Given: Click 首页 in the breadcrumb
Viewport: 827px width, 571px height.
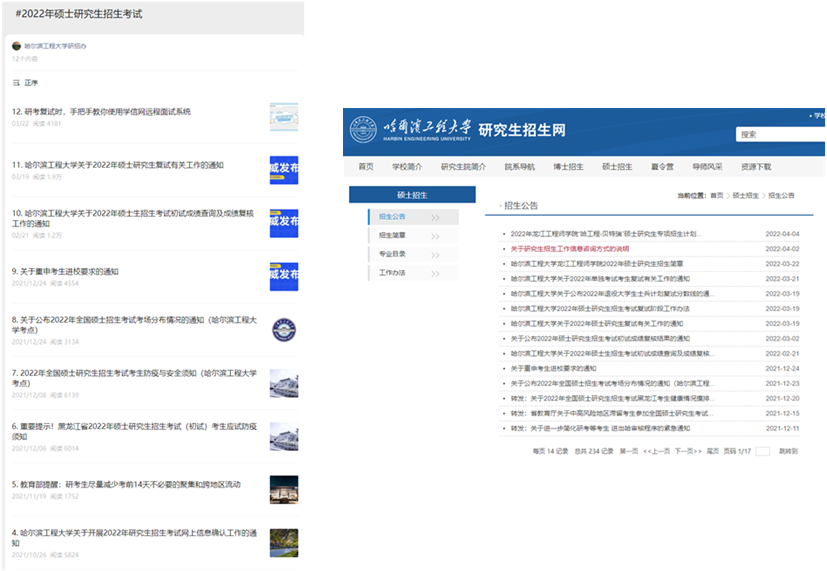Looking at the screenshot, I should (x=717, y=196).
